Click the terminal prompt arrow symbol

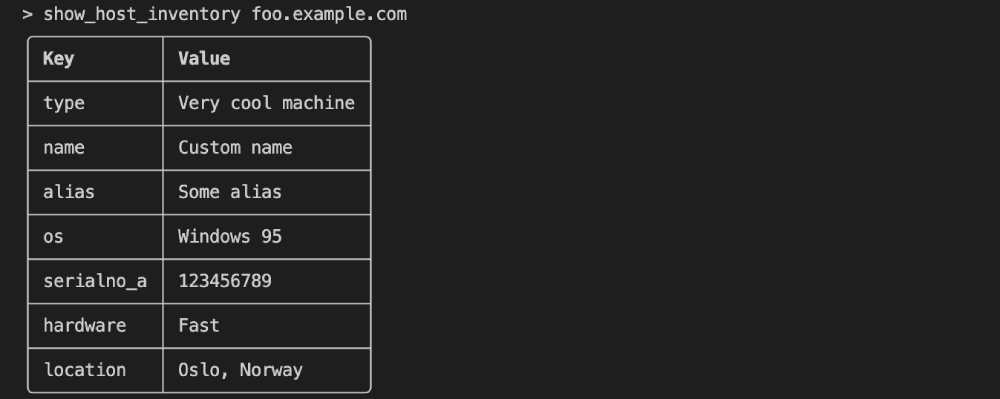(x=27, y=14)
